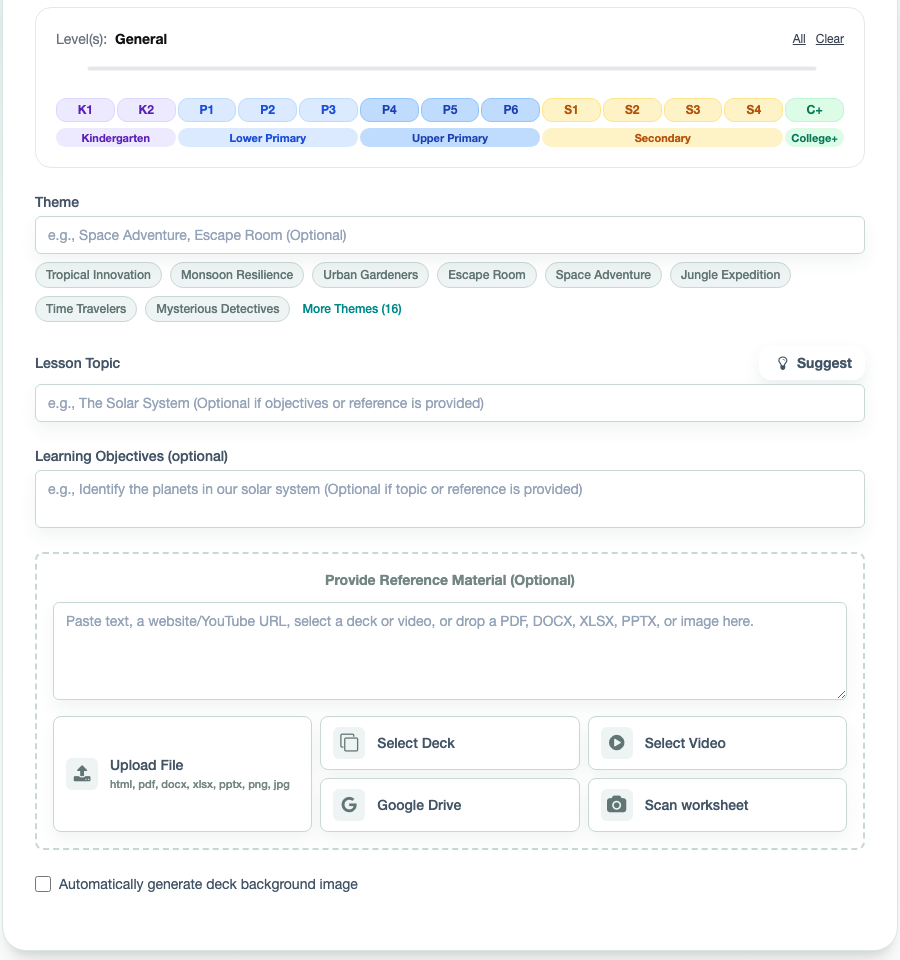Screen dimensions: 900x960
Task: Pick the Mysterious Detectives theme chip
Action: (x=218, y=309)
